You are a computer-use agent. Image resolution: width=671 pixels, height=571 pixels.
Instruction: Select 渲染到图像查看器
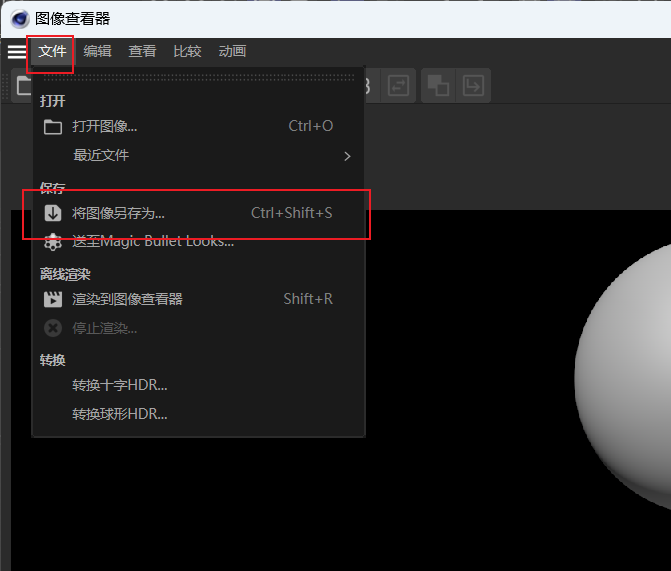point(199,299)
